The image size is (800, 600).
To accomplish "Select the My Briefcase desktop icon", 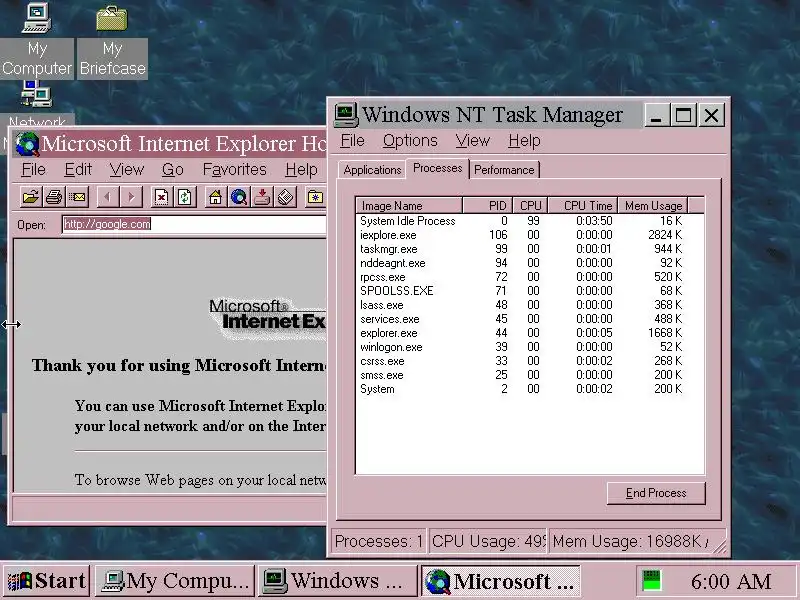I will point(112,40).
